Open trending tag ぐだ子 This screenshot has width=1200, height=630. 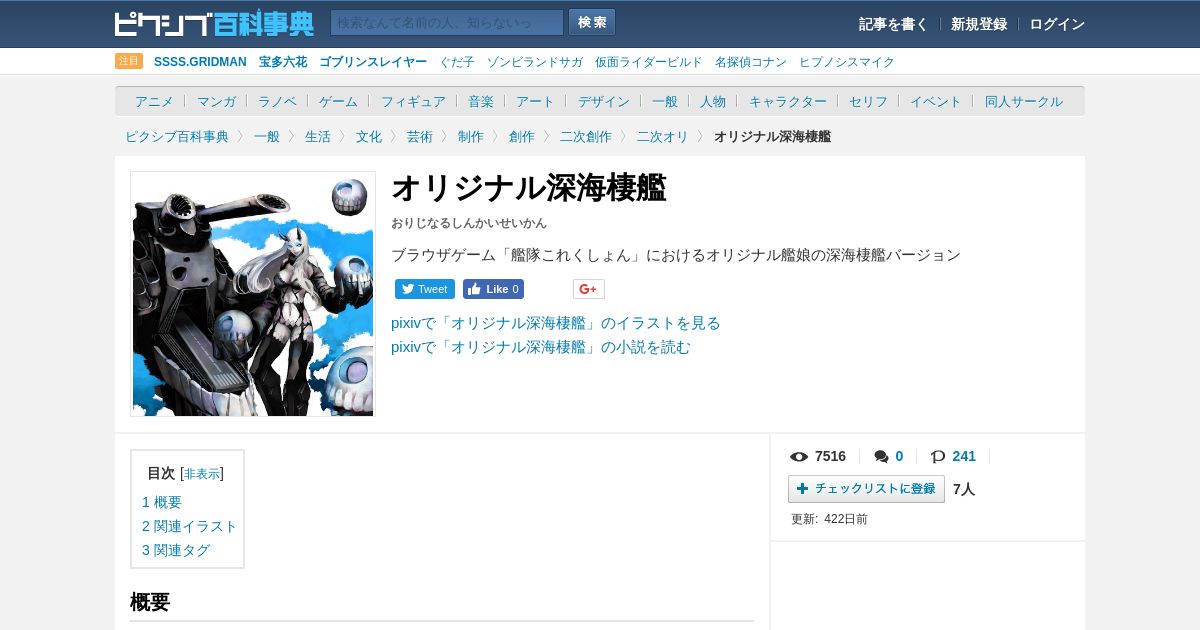pos(457,62)
